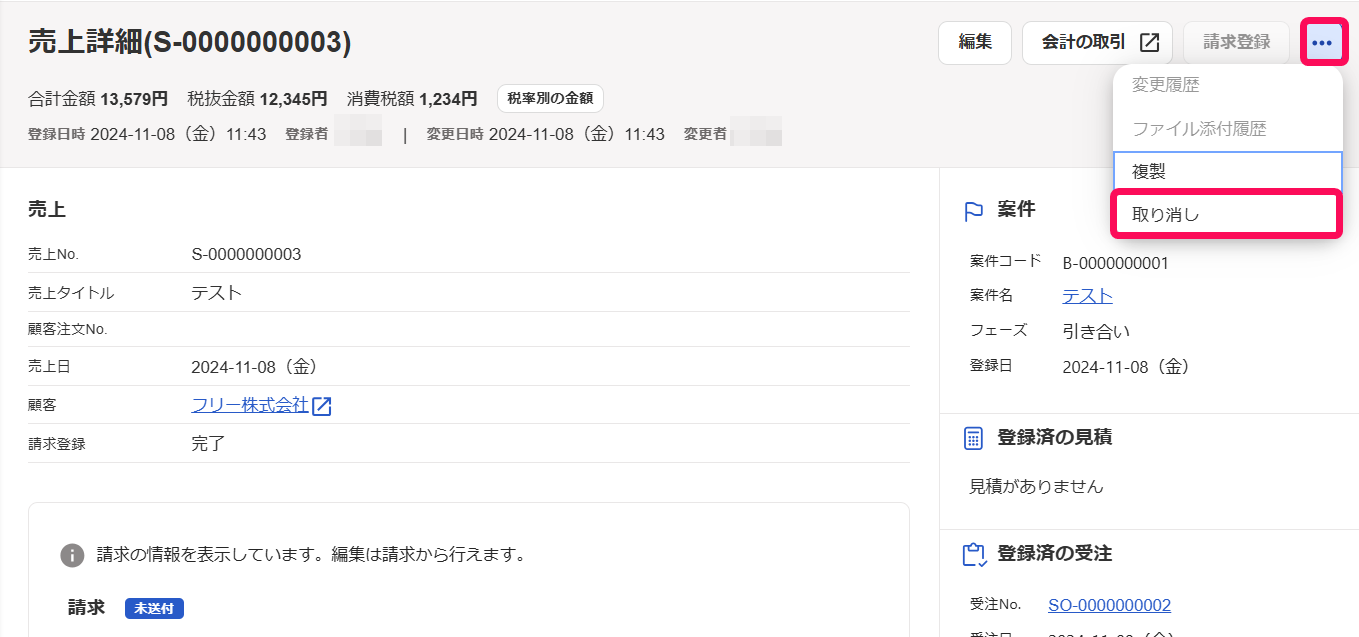Show 税率別の金額 breakdown
1359x637 pixels.
[x=550, y=98]
